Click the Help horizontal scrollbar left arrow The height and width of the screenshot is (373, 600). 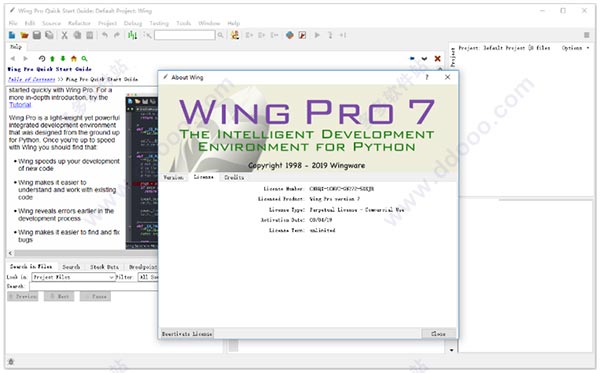click(10, 253)
